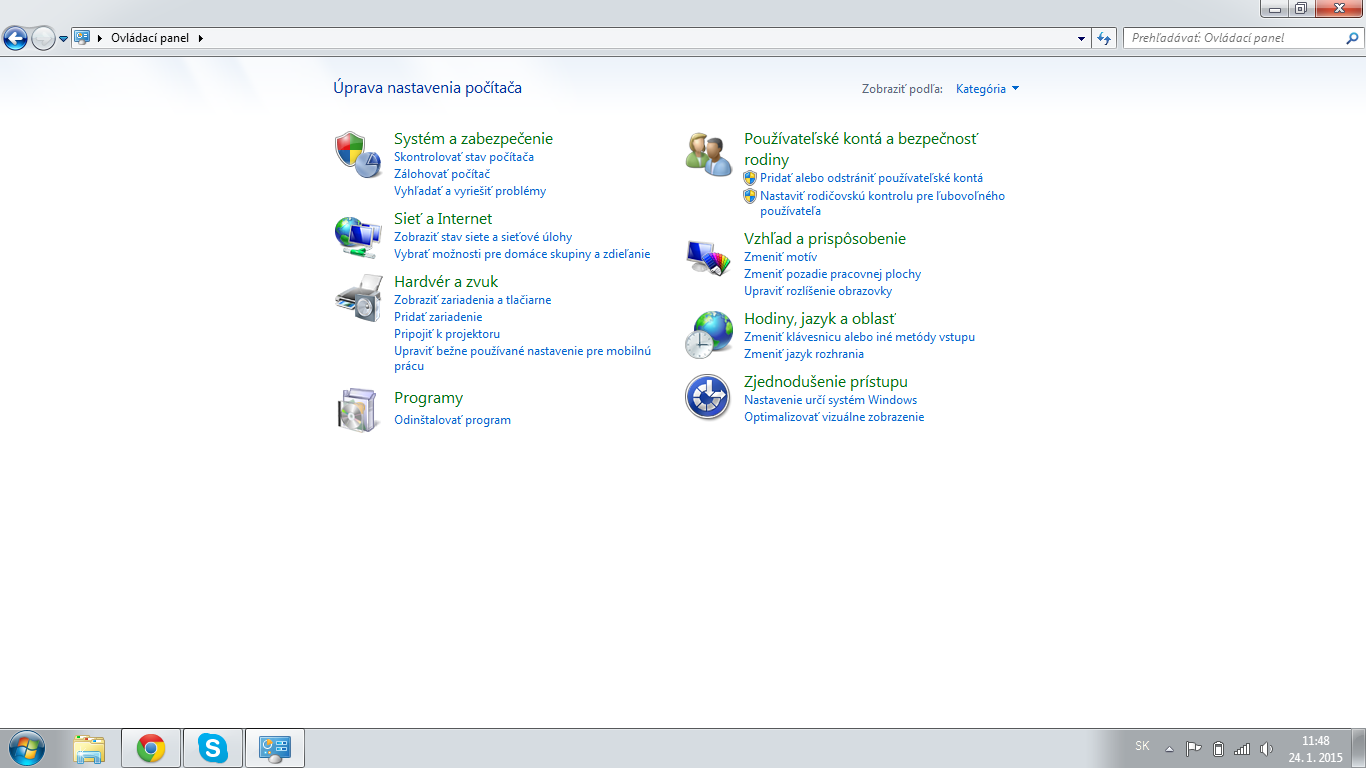Click the search magnifier icon
The width and height of the screenshot is (1366, 768).
point(1352,38)
